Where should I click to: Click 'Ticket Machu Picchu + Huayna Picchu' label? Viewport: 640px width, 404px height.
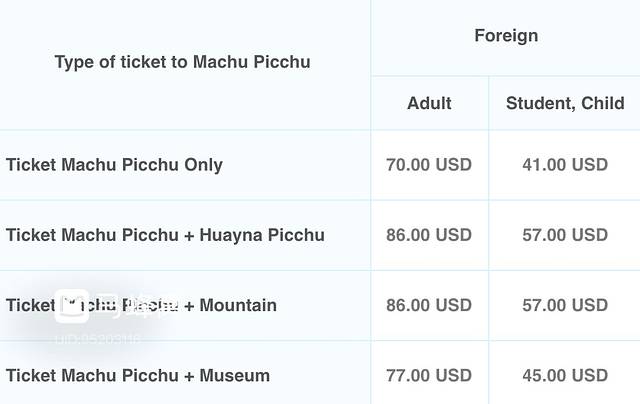(x=165, y=235)
